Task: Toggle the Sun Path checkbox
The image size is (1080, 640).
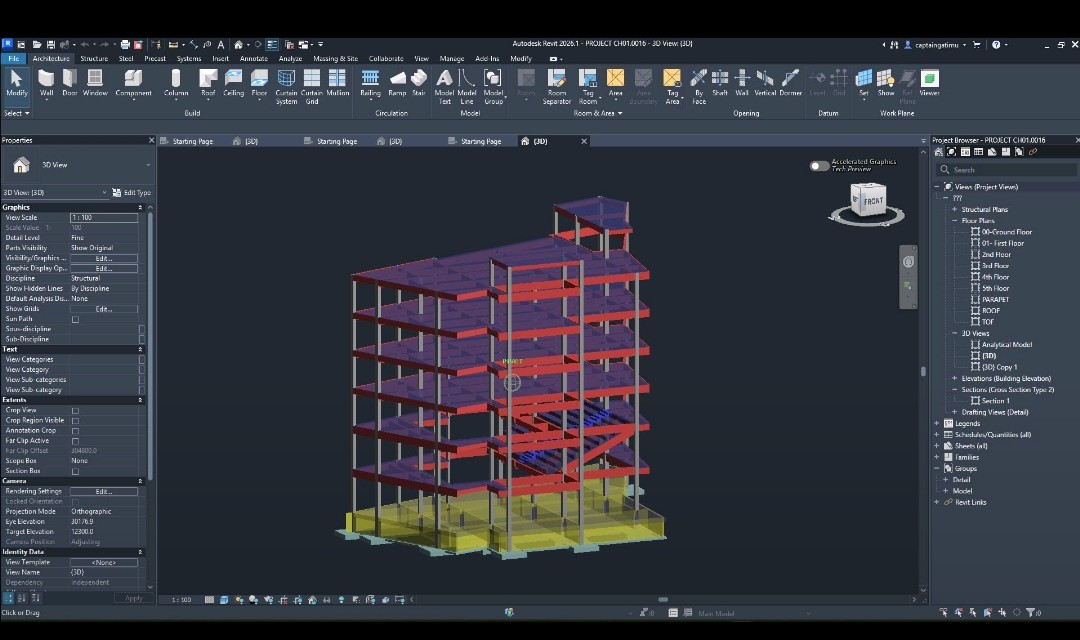Action: [75, 319]
